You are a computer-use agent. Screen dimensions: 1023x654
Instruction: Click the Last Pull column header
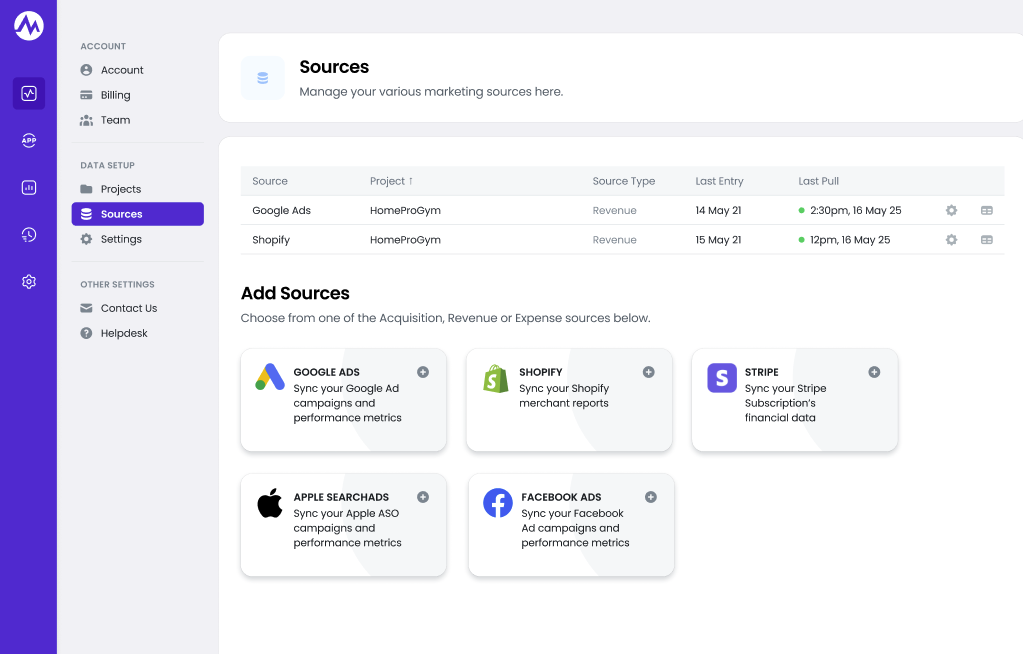[818, 181]
